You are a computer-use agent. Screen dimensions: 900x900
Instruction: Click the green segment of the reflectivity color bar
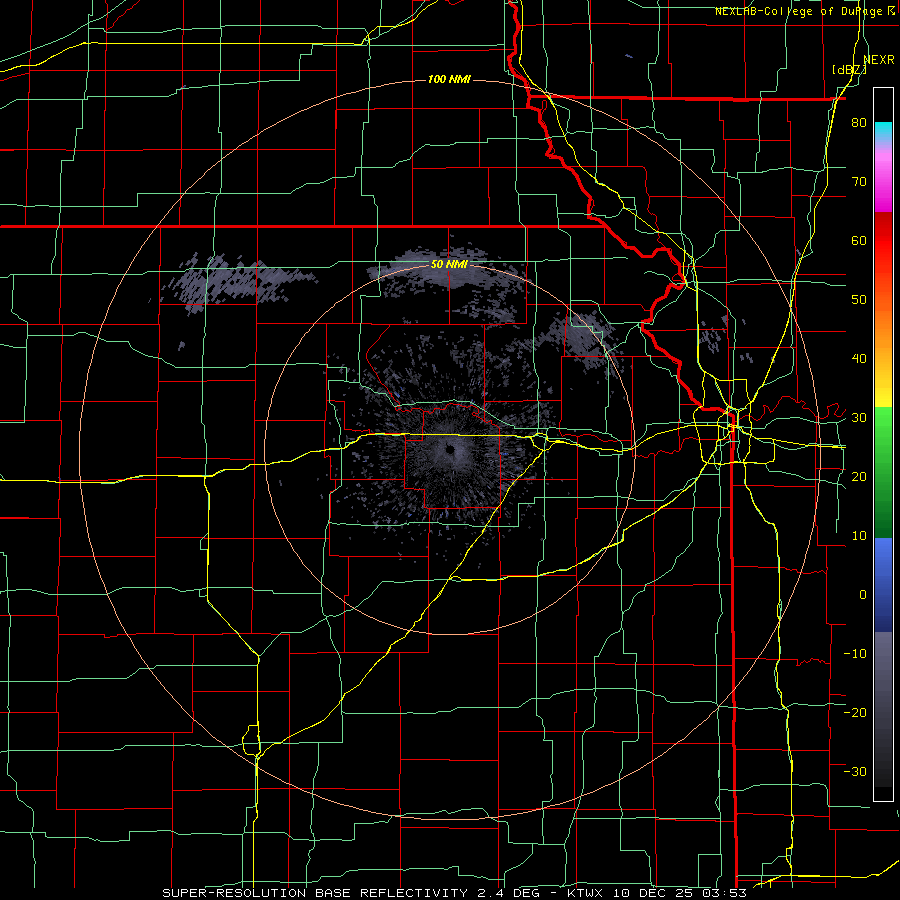point(883,472)
